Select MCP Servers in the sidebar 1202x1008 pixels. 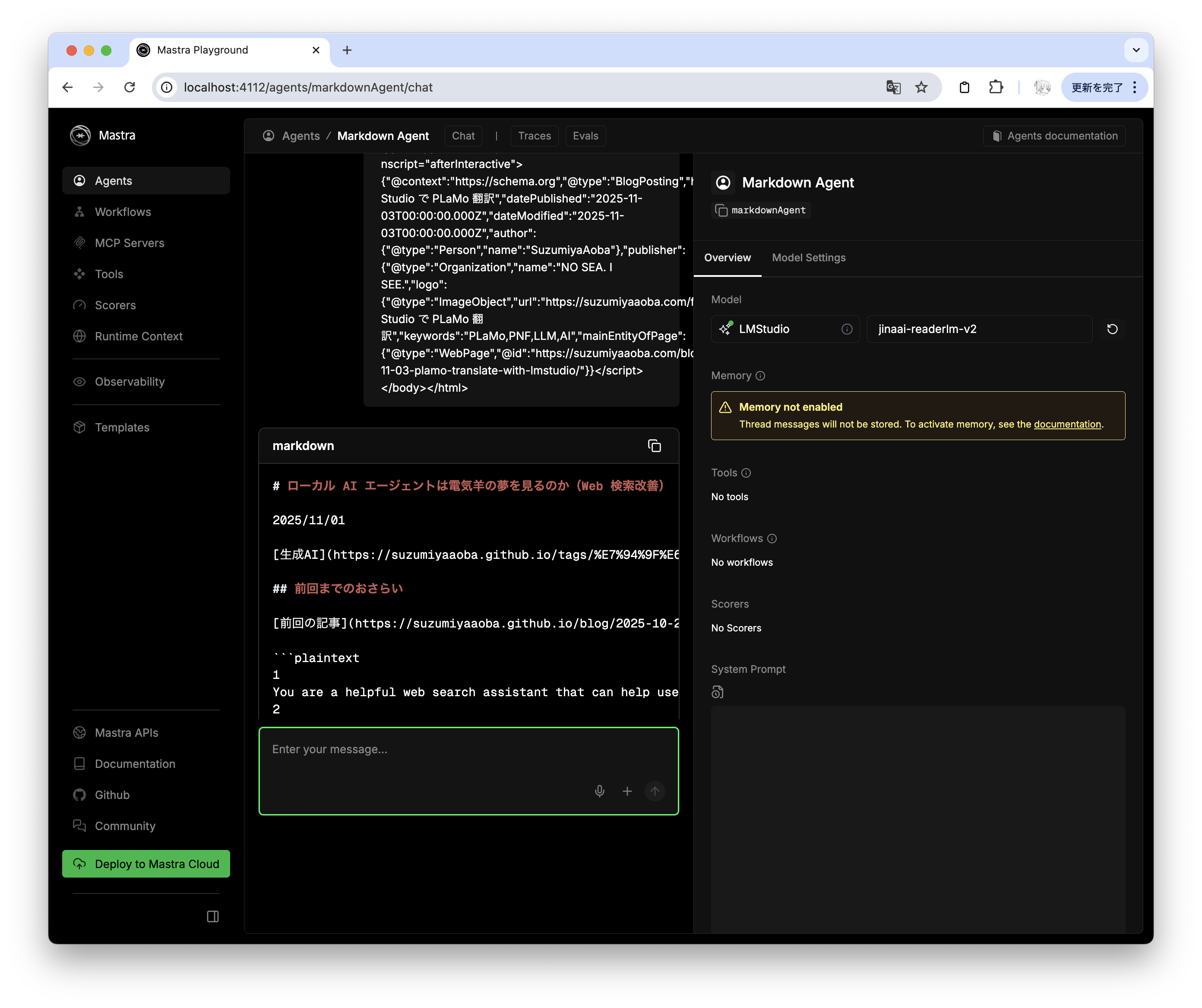(x=130, y=243)
